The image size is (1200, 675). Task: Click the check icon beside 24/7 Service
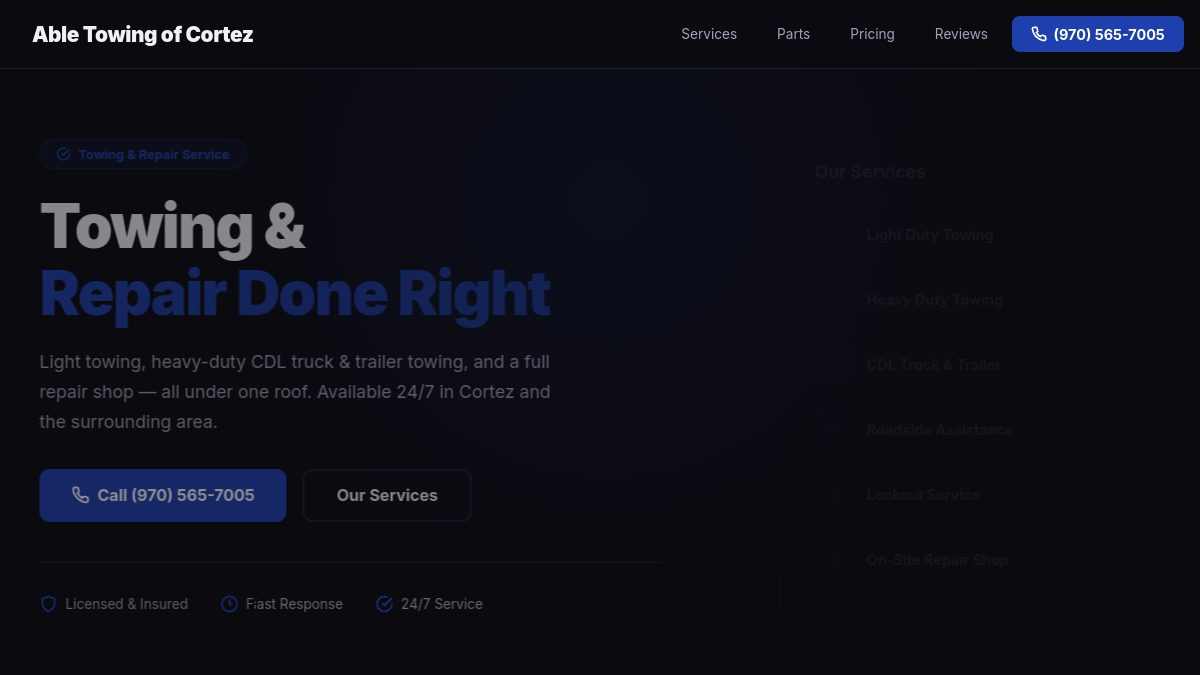tap(384, 604)
